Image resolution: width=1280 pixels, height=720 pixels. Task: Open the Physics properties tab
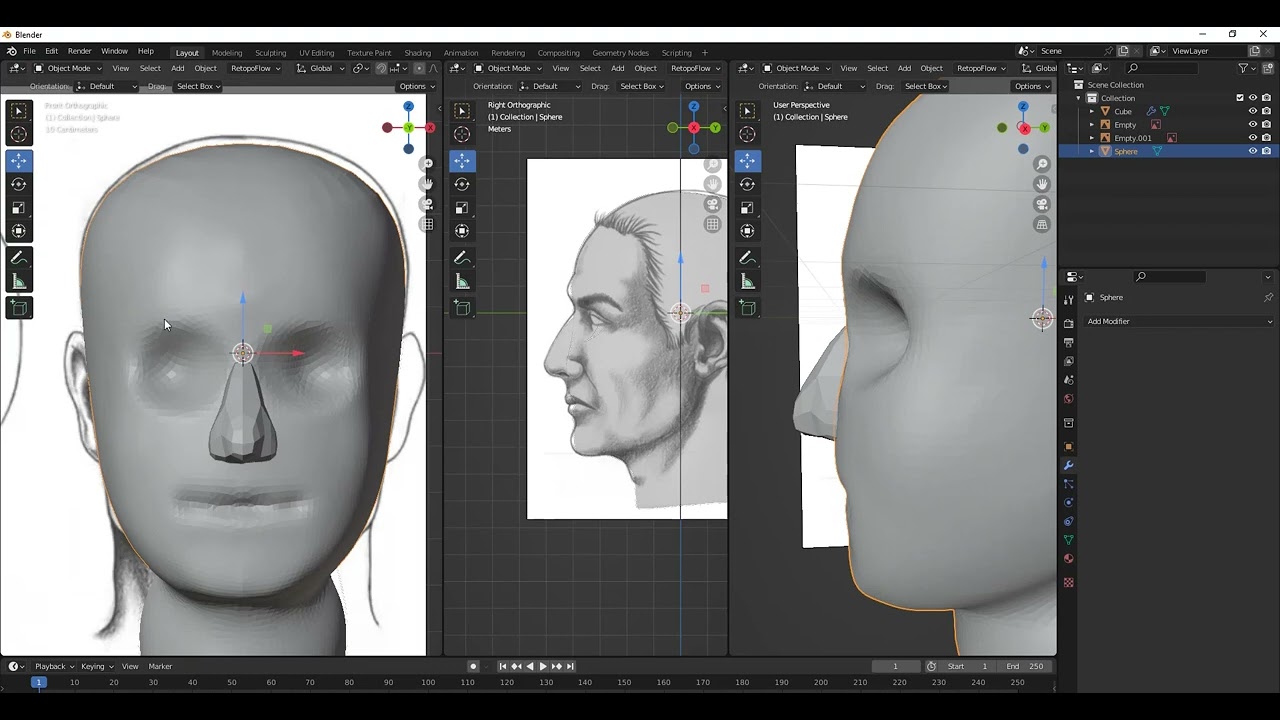tap(1068, 502)
